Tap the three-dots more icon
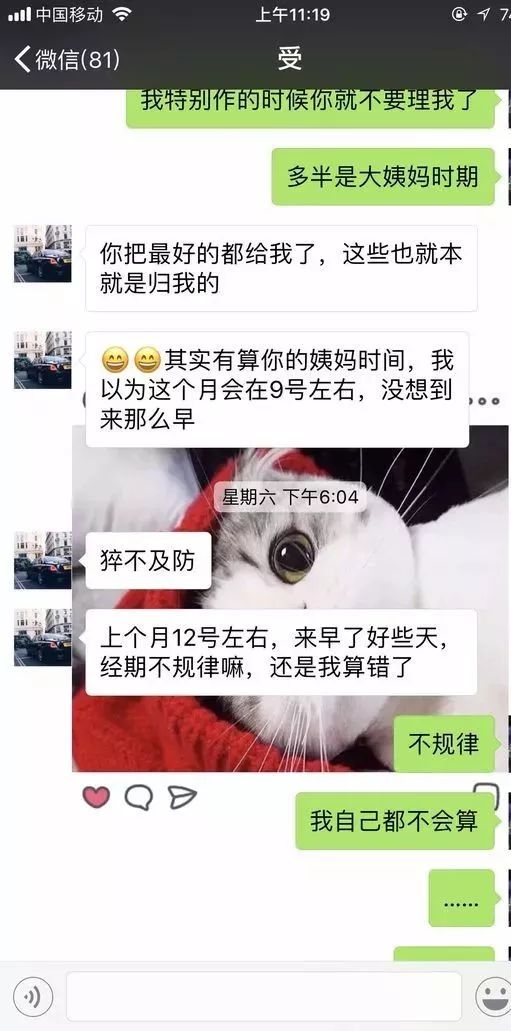This screenshot has width=511, height=1031. click(489, 401)
